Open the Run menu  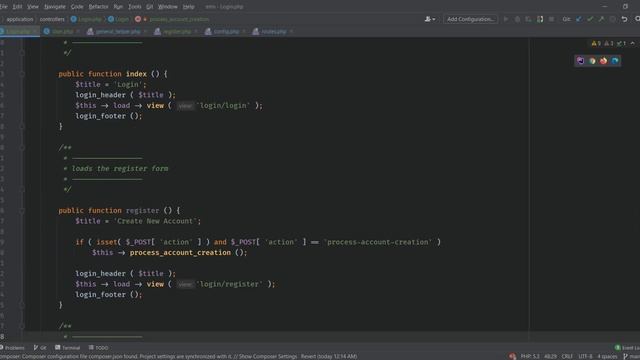click(118, 7)
